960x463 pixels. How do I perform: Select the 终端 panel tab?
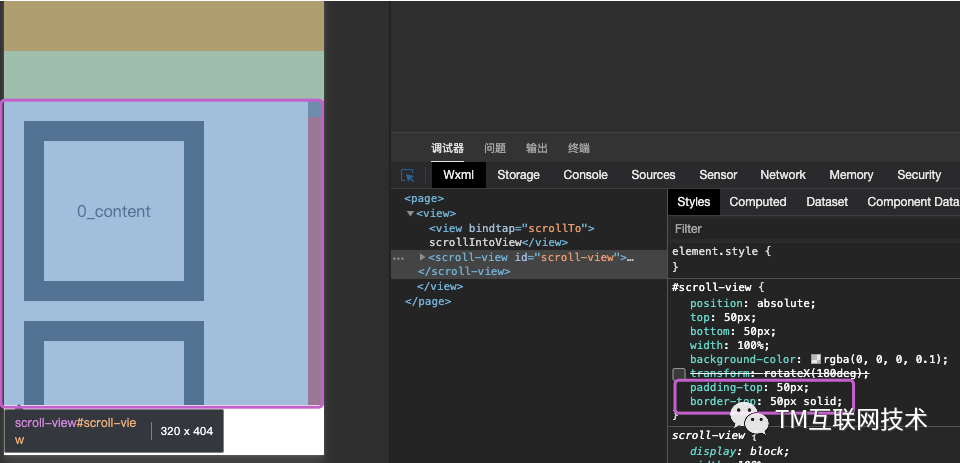click(x=579, y=148)
